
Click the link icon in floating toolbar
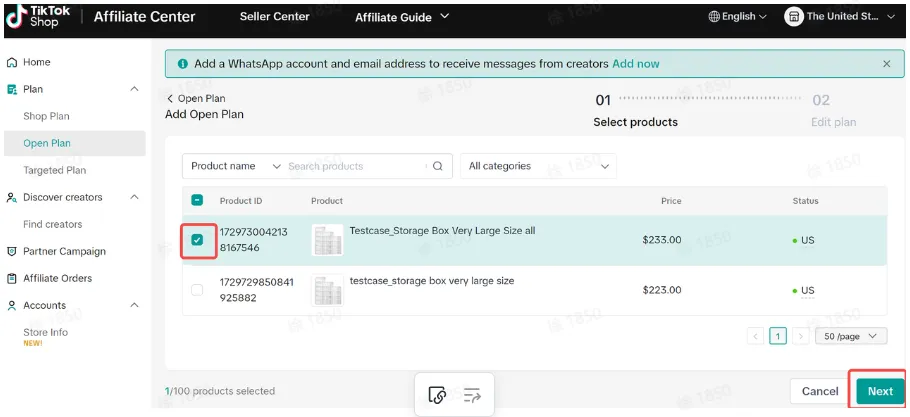436,395
